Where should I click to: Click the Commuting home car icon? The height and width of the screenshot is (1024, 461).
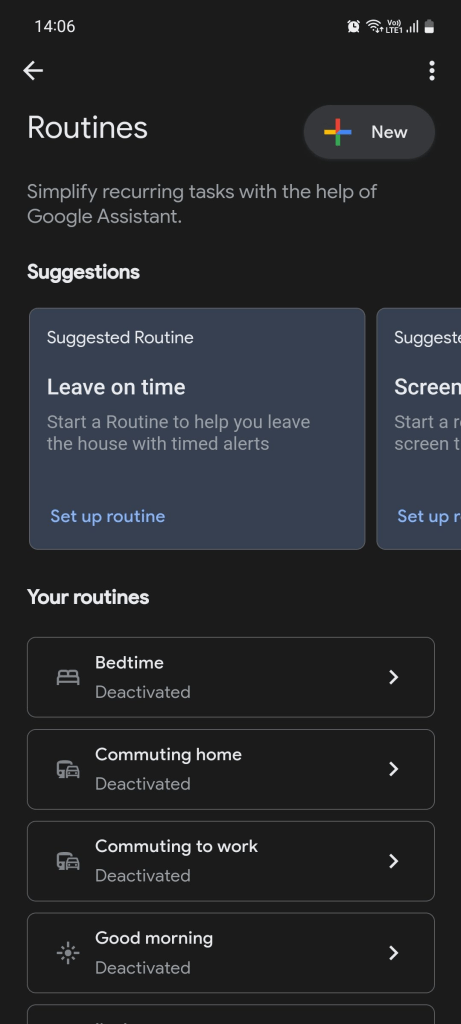pyautogui.click(x=68, y=769)
